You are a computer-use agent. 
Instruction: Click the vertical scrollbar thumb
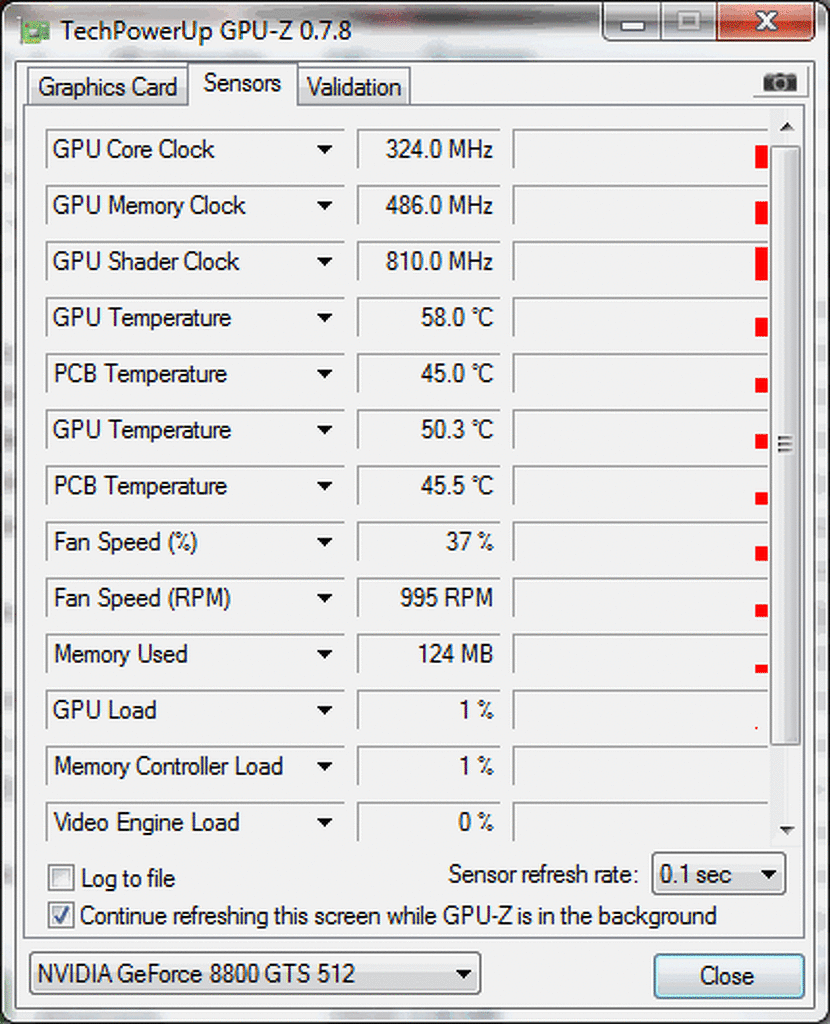coord(786,445)
